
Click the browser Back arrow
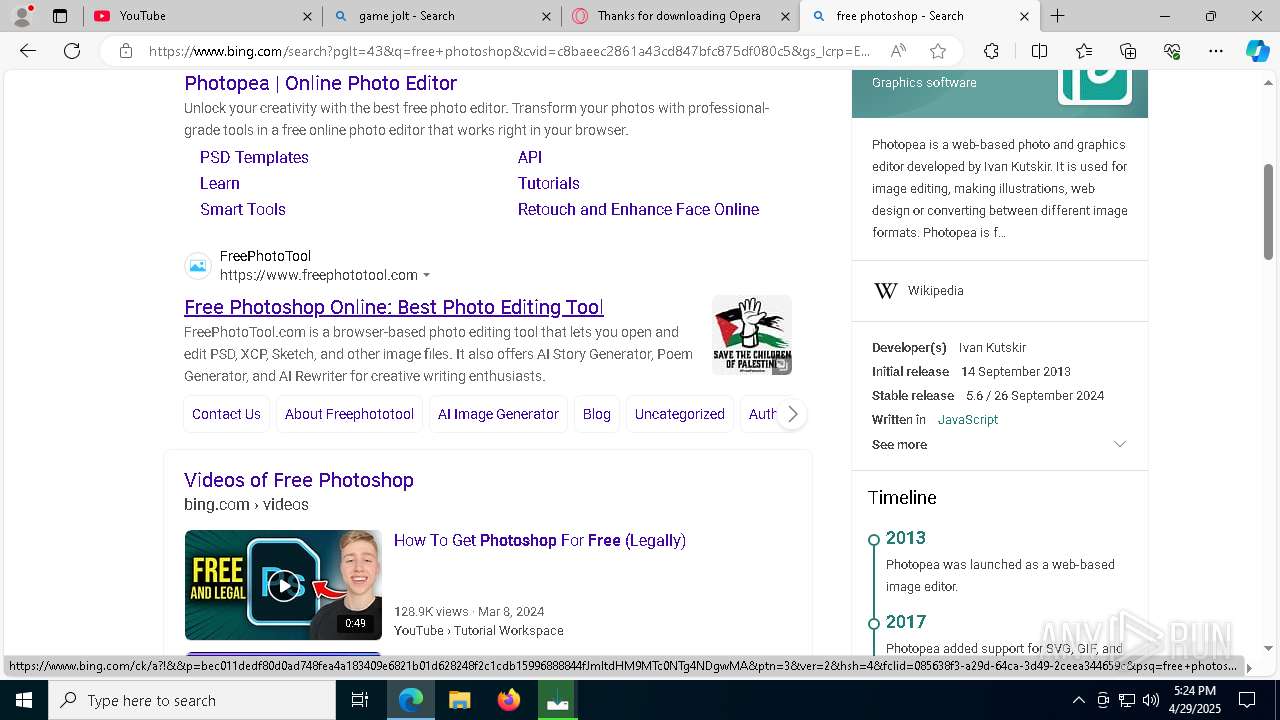[28, 51]
